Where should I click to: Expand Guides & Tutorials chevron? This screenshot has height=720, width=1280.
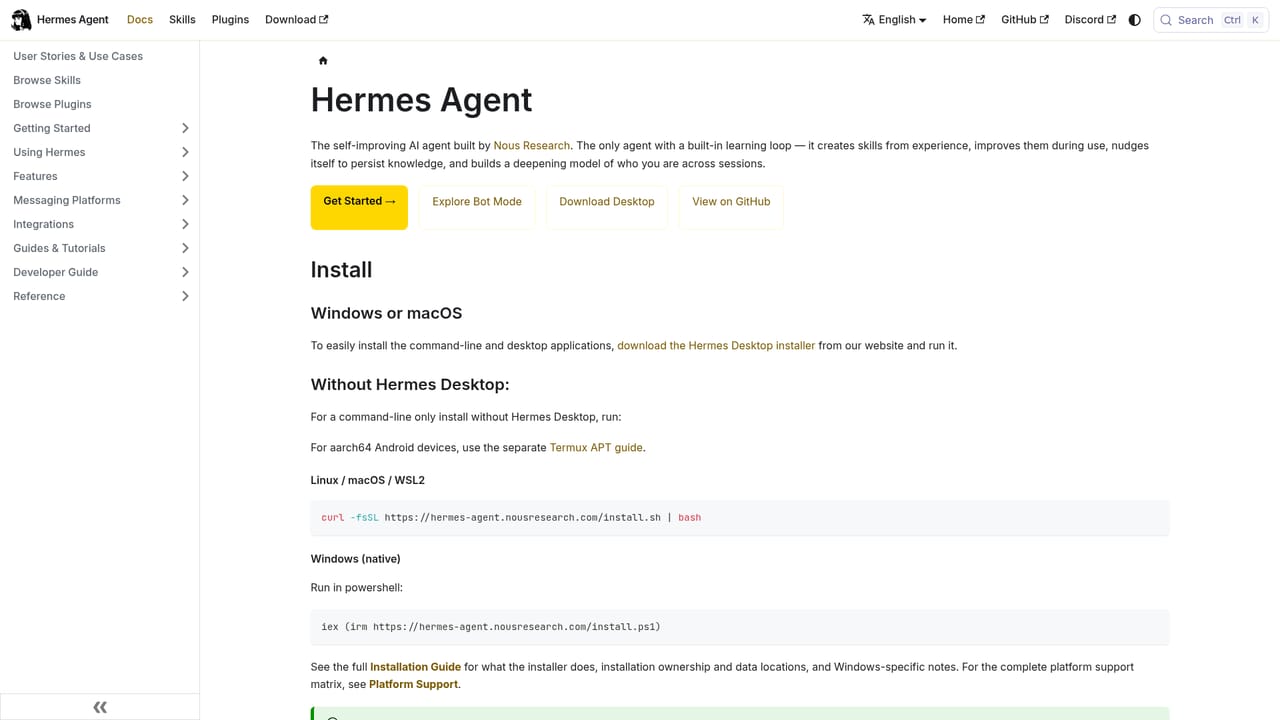[185, 248]
